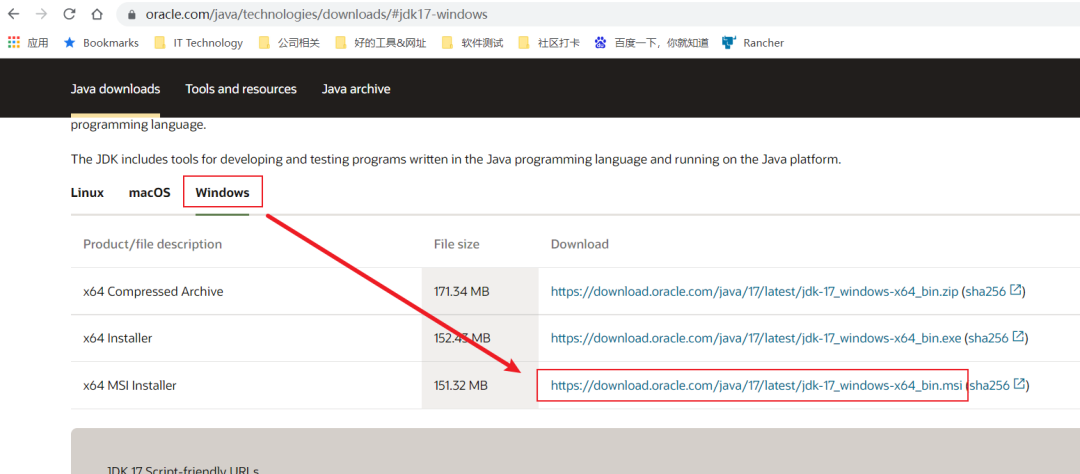Open sha256 link for MSI Installer
Image resolution: width=1080 pixels, height=474 pixels.
[990, 386]
